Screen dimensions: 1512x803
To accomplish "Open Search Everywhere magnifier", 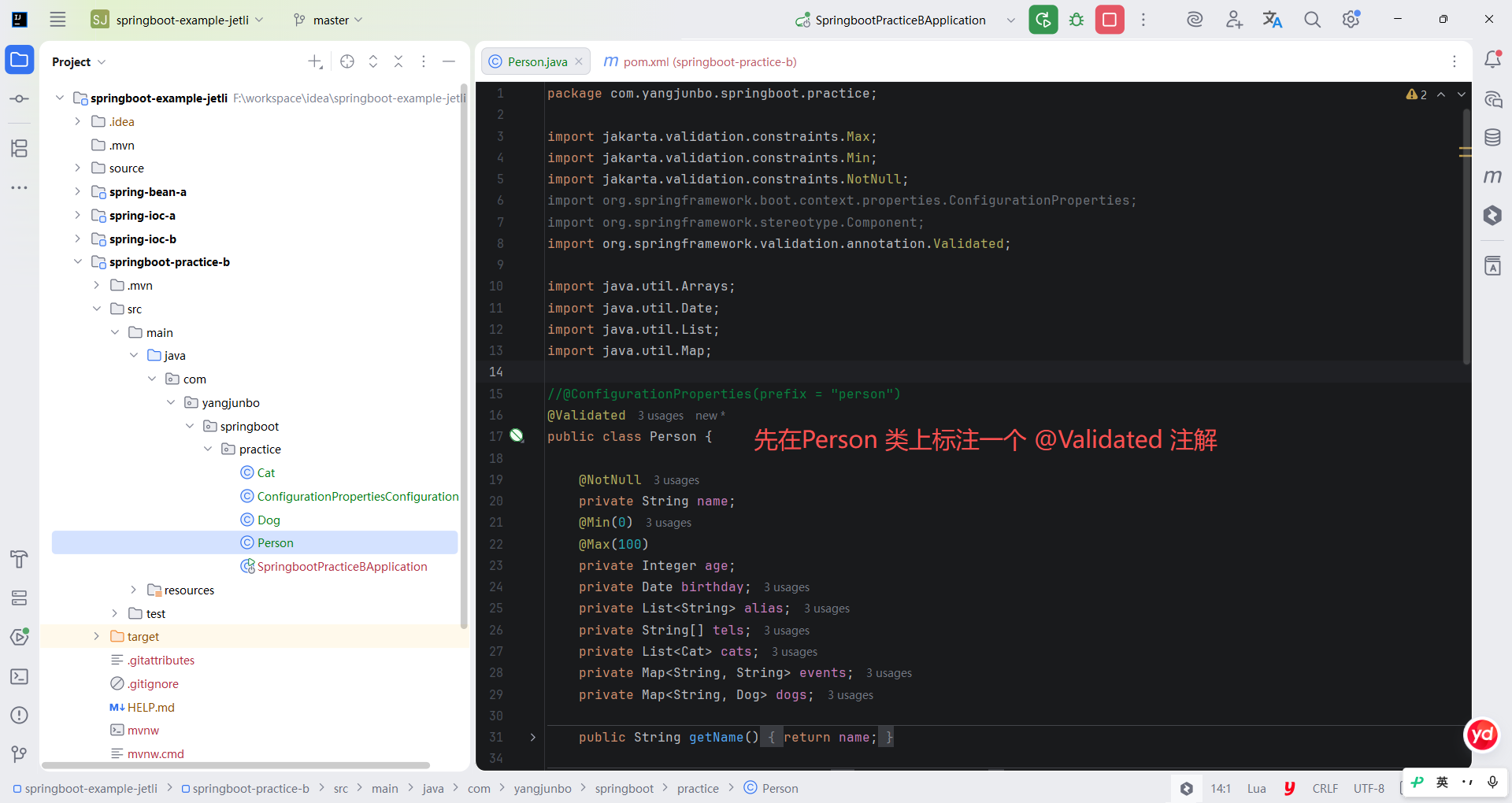I will (x=1312, y=20).
